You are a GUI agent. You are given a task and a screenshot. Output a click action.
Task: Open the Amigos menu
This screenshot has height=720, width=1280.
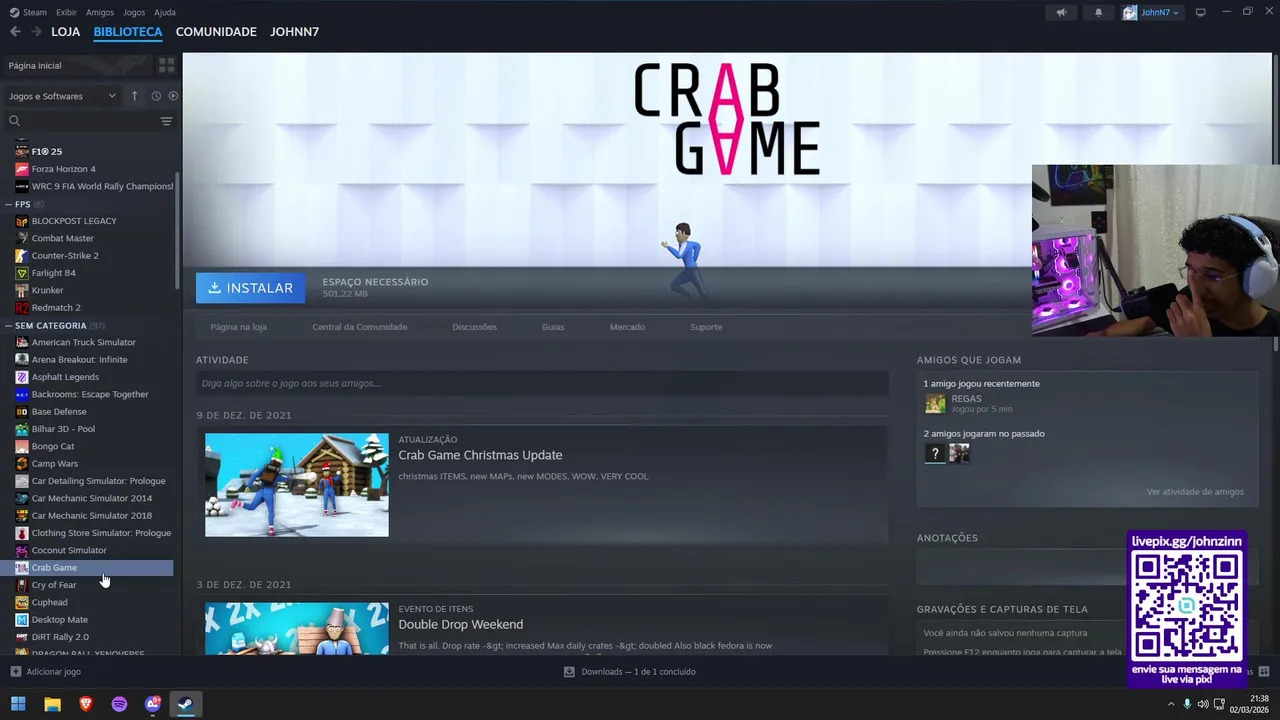point(100,12)
